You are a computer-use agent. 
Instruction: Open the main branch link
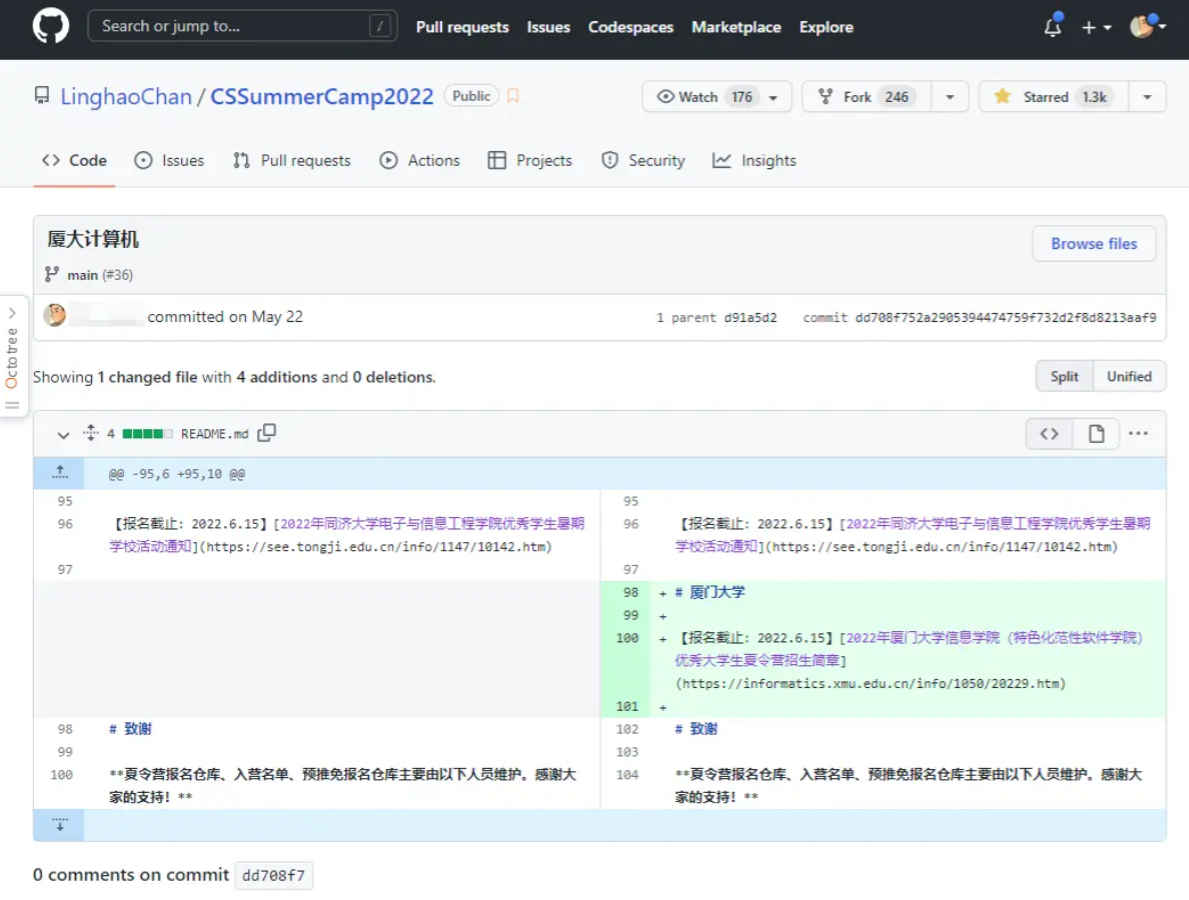tap(82, 275)
